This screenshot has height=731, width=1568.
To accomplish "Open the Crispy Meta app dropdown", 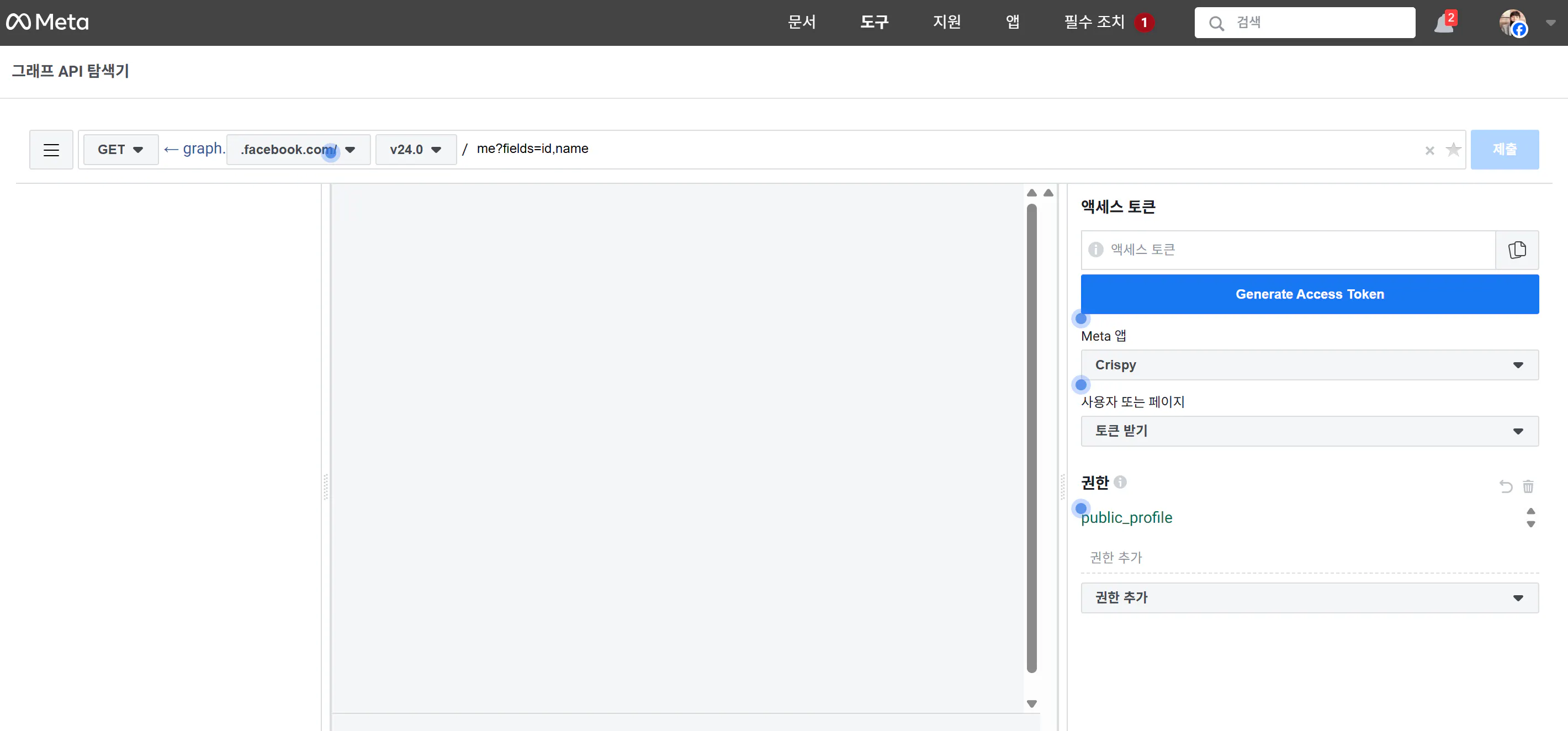I will 1309,365.
